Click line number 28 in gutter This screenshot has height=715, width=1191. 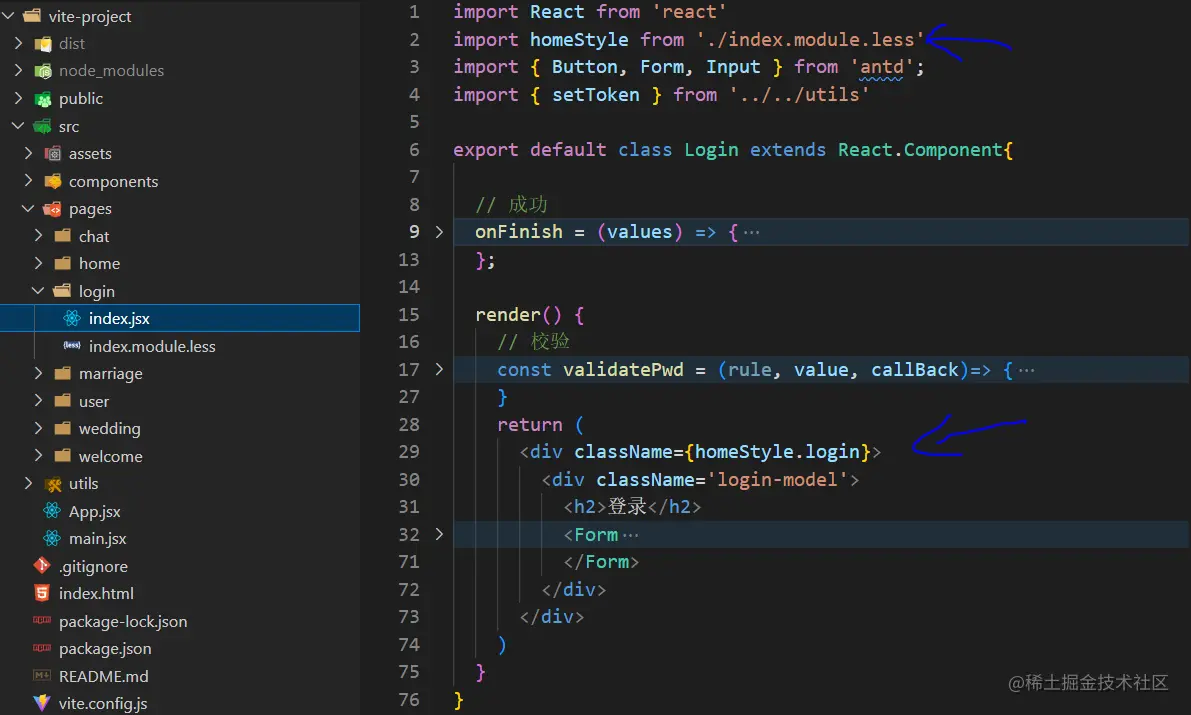point(409,425)
